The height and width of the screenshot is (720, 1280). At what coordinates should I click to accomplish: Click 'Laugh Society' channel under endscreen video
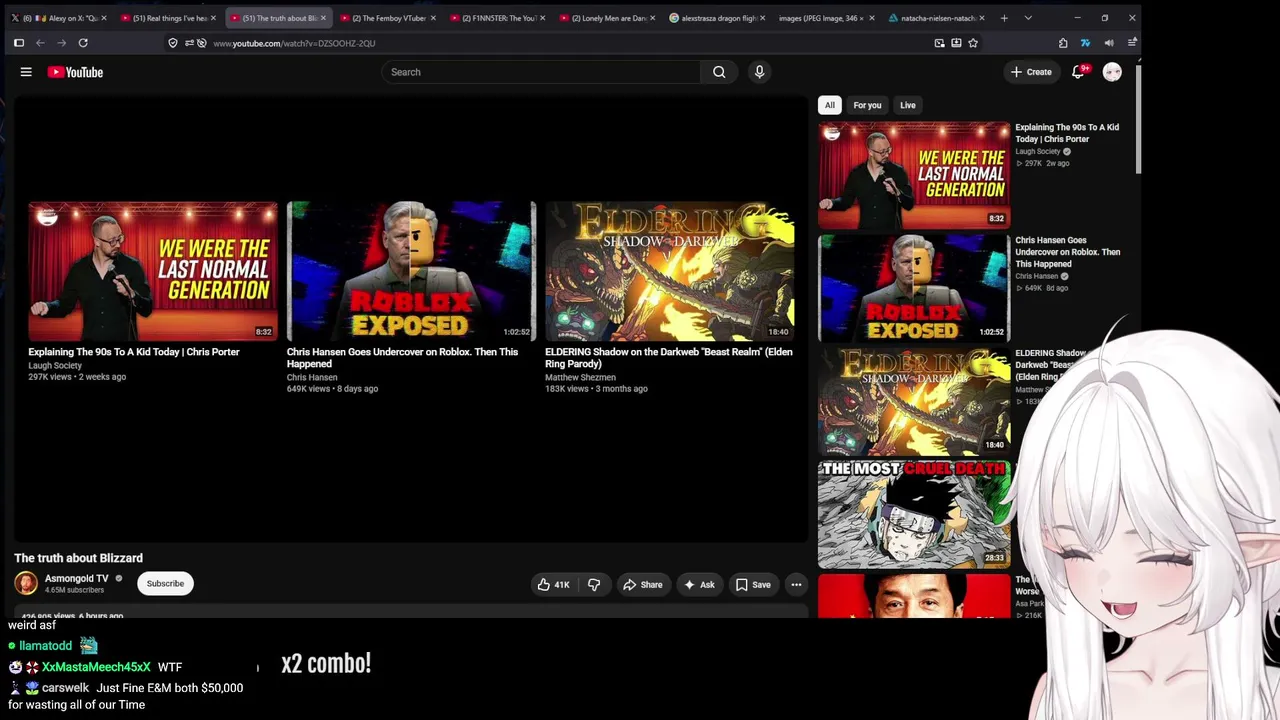tap(55, 366)
